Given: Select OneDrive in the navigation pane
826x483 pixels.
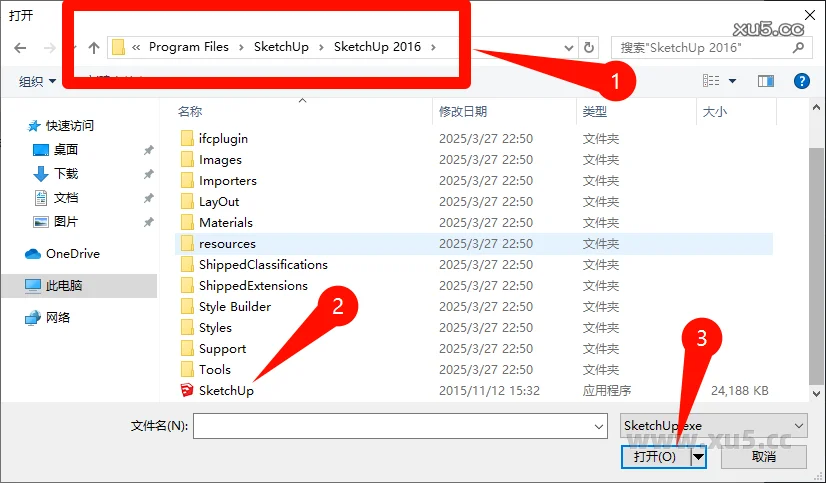Looking at the screenshot, I should (72, 254).
